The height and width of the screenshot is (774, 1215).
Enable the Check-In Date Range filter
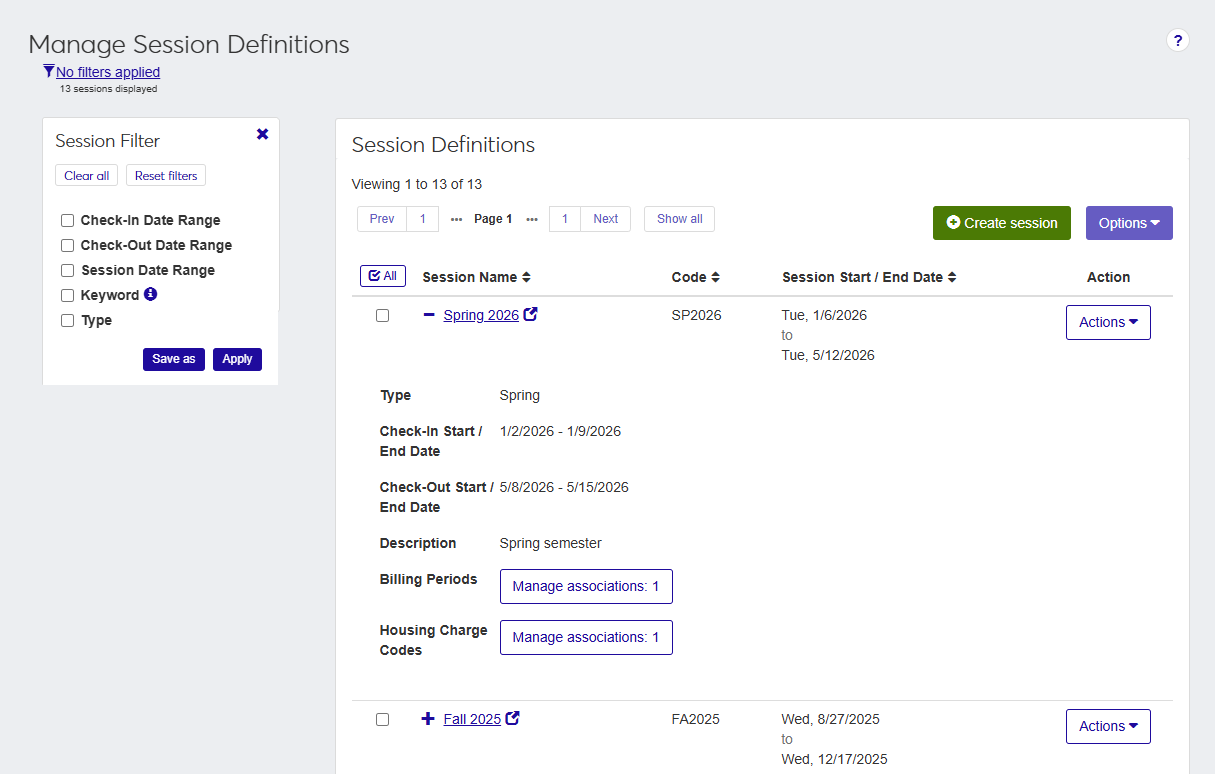67,220
